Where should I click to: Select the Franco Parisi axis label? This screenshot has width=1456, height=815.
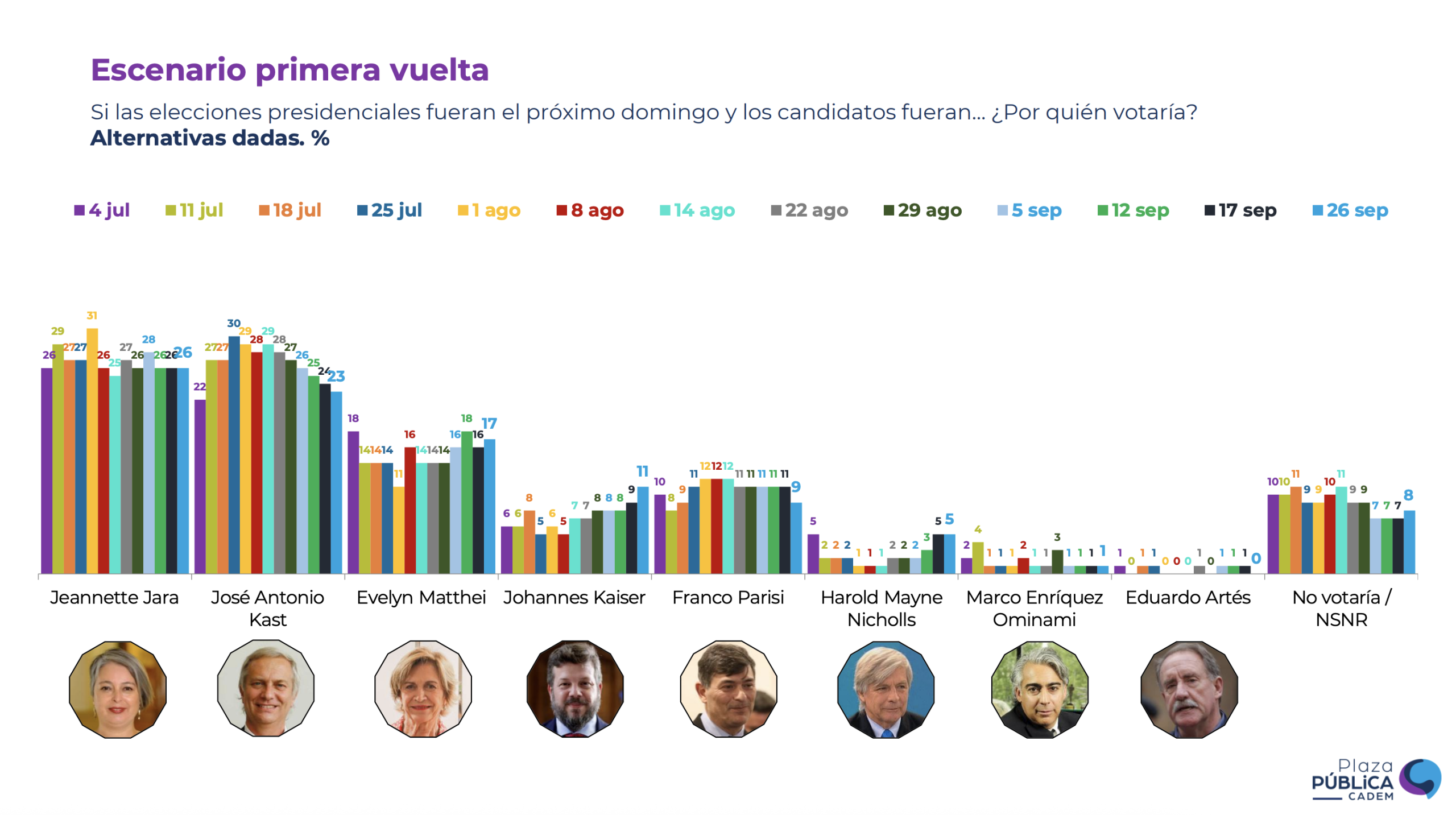(x=727, y=597)
